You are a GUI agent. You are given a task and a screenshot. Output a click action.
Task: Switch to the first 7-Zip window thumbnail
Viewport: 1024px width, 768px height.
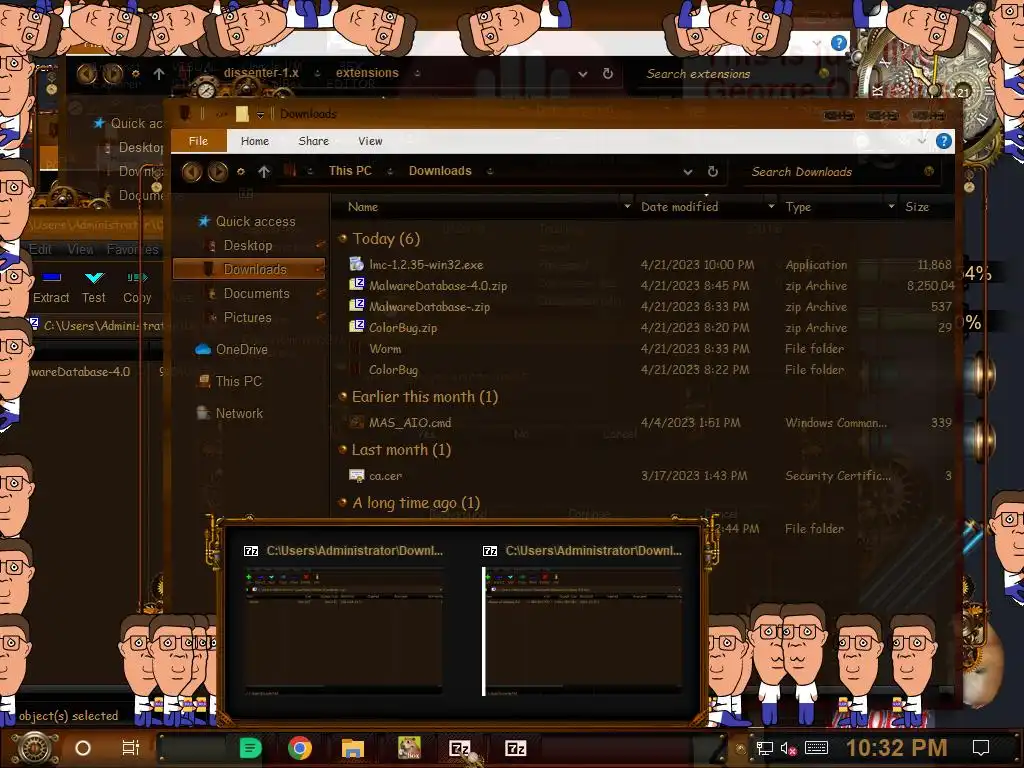pyautogui.click(x=343, y=620)
